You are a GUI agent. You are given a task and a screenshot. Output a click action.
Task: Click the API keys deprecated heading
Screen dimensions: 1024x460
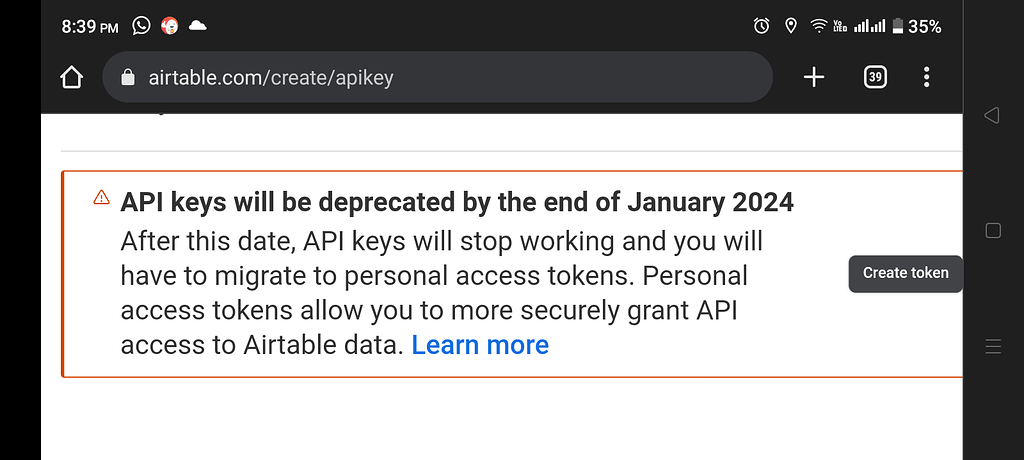click(x=457, y=203)
